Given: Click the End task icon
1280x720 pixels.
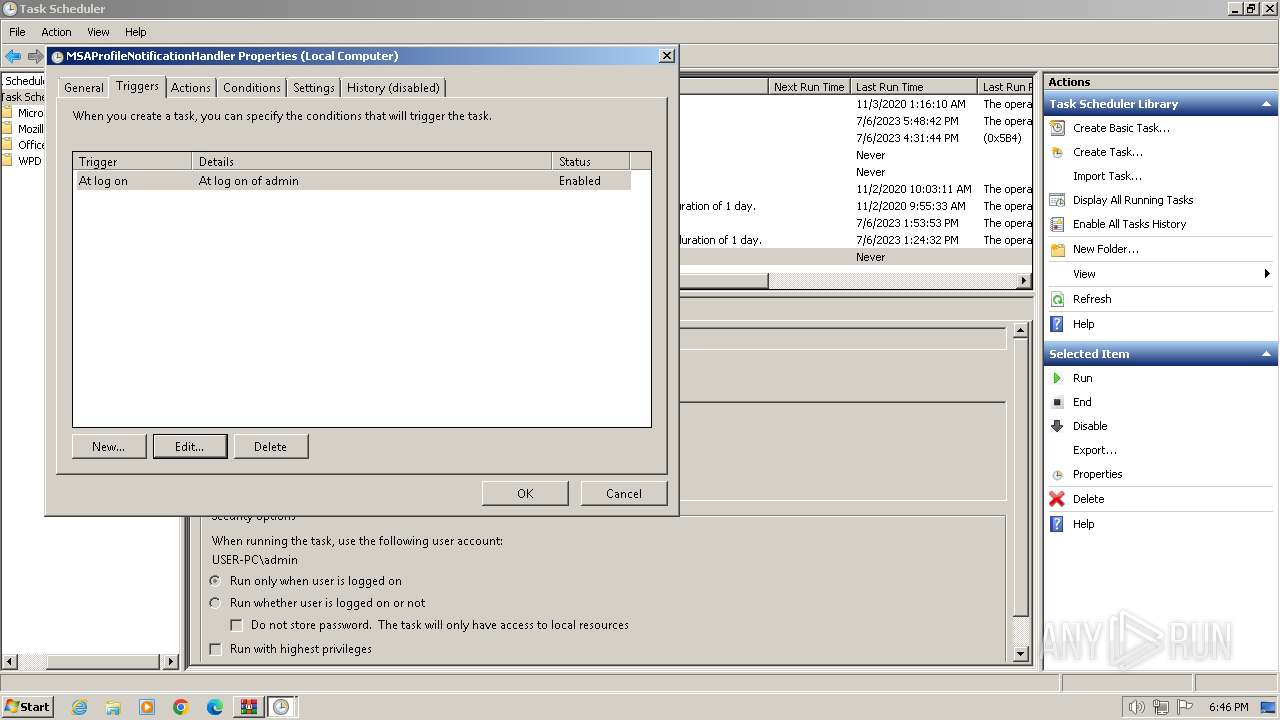Looking at the screenshot, I should [1057, 402].
